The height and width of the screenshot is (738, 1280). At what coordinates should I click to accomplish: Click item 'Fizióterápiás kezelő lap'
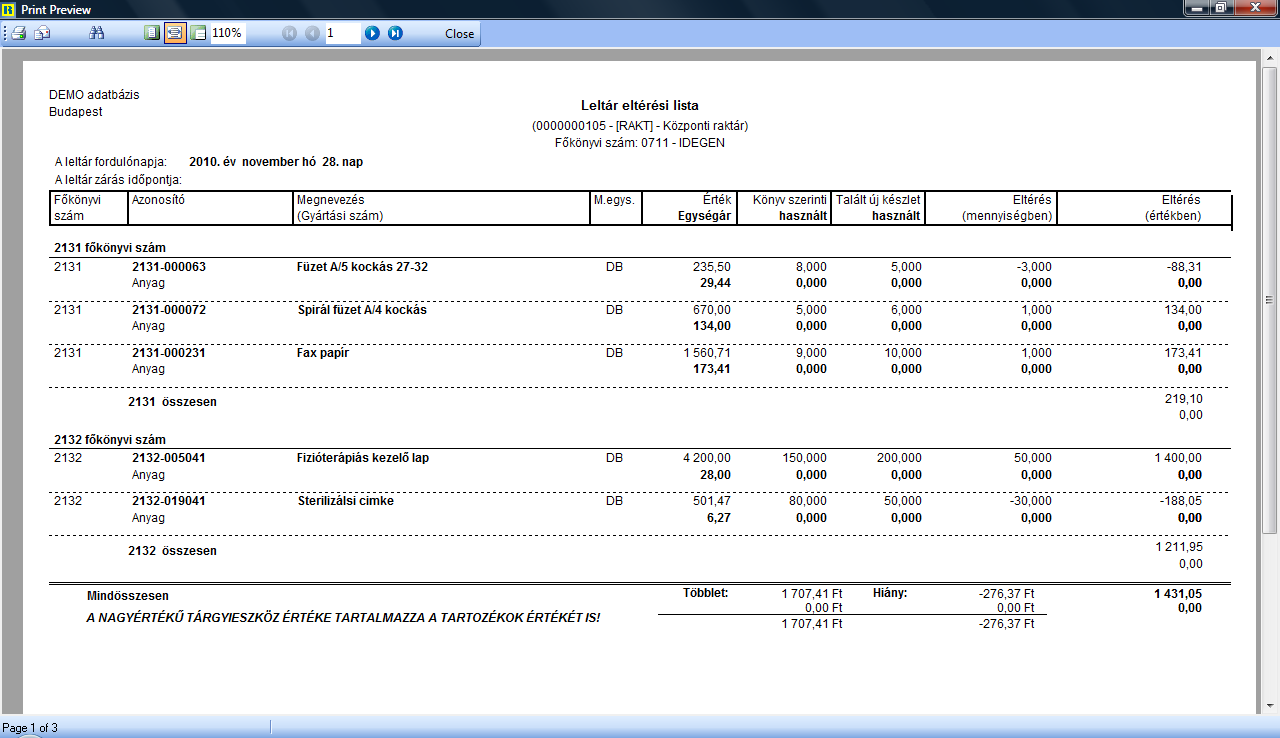(x=363, y=458)
